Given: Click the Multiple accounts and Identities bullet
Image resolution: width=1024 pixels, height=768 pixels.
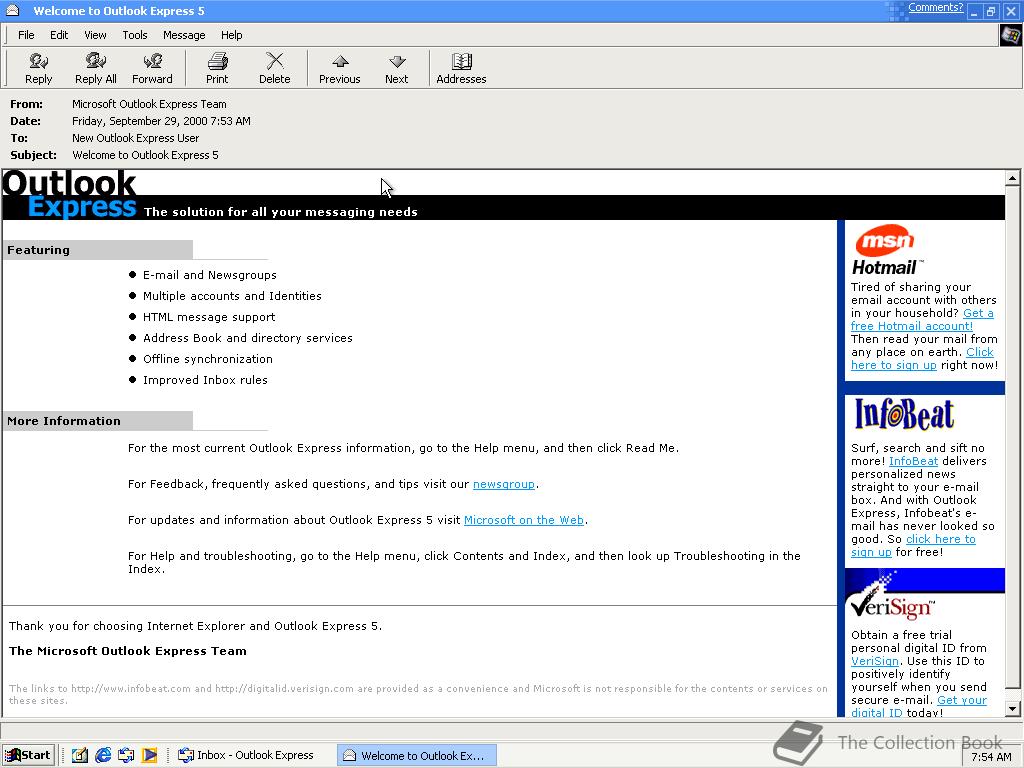Looking at the screenshot, I should coord(232,296).
